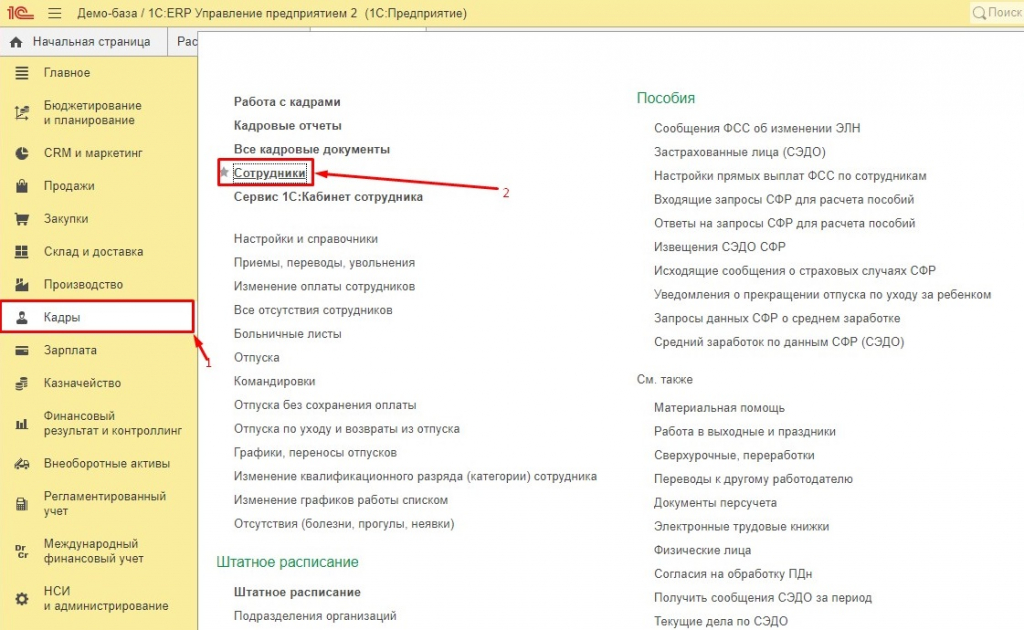This screenshot has width=1024, height=630.
Task: Open the hamburger main menu icon
Action: pos(55,13)
